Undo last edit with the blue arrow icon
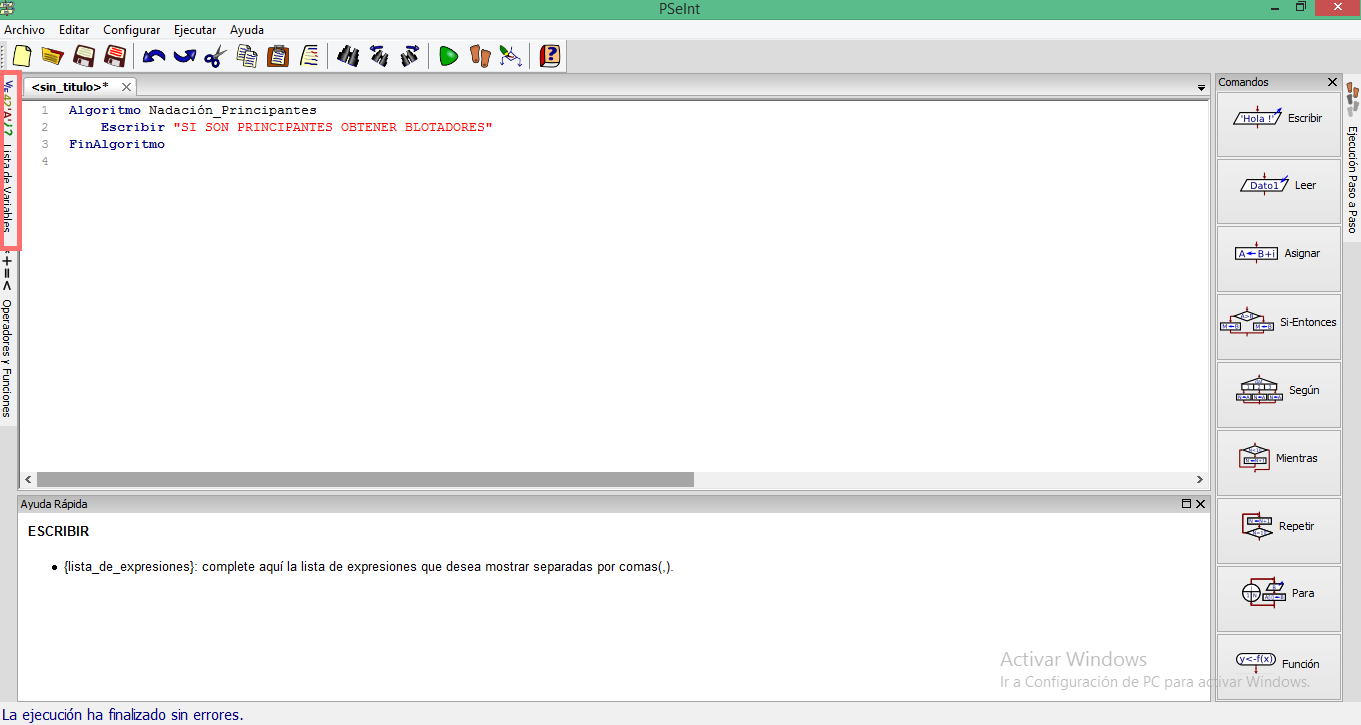Screen dimensions: 1361x725 point(152,56)
